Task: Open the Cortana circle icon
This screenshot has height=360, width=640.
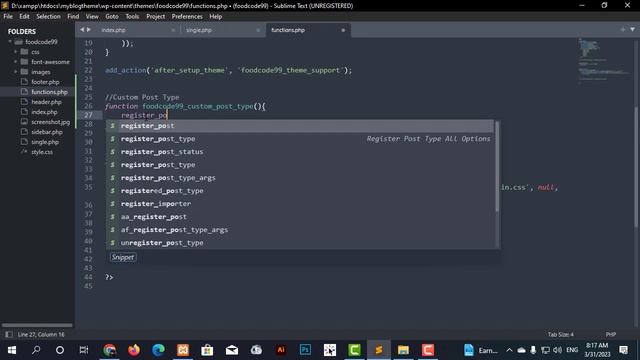Action: pos(60,350)
